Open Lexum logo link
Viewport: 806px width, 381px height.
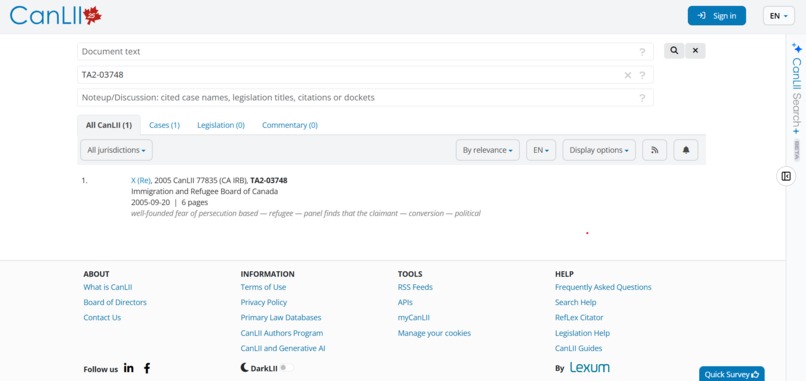590,368
